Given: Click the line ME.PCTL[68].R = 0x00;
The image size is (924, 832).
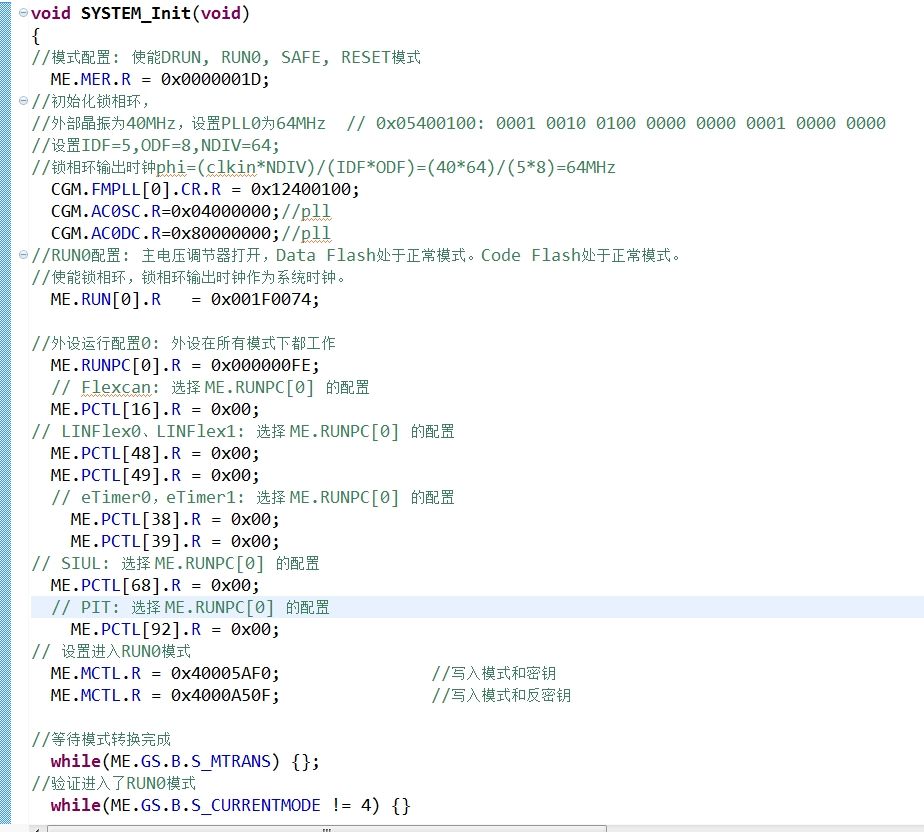Looking at the screenshot, I should (154, 585).
